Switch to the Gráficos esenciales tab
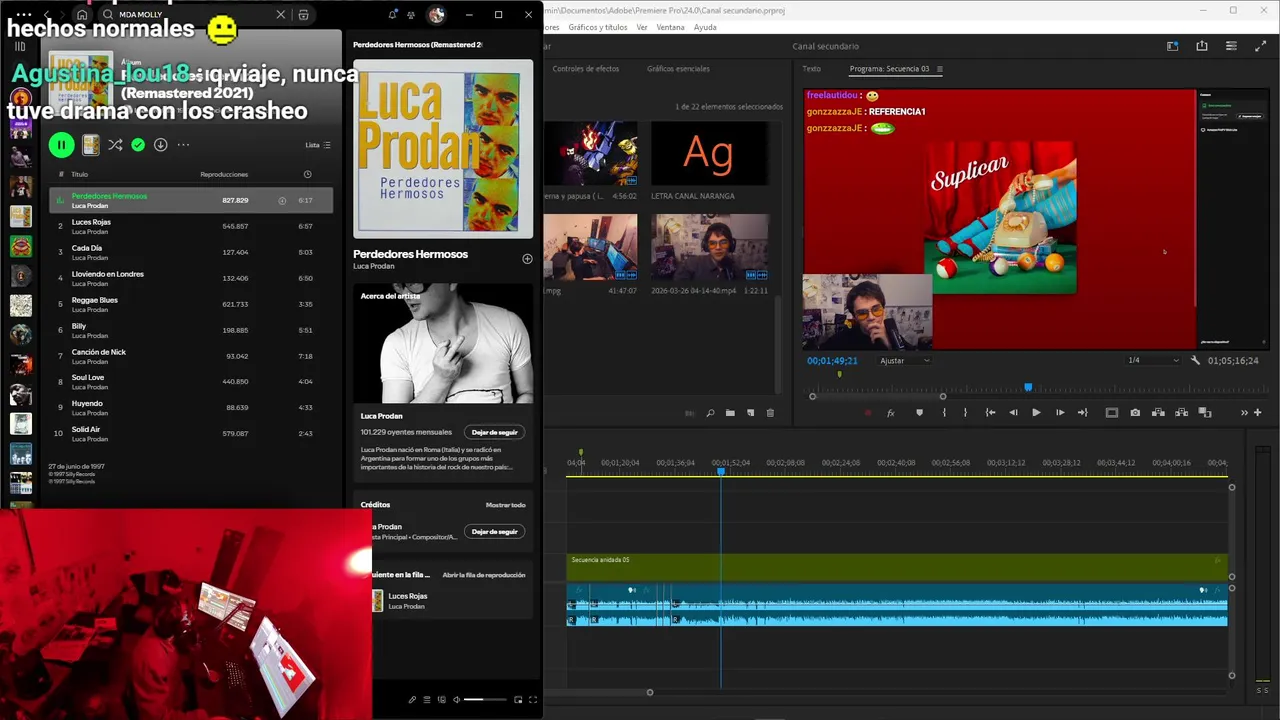The height and width of the screenshot is (720, 1280). [678, 69]
